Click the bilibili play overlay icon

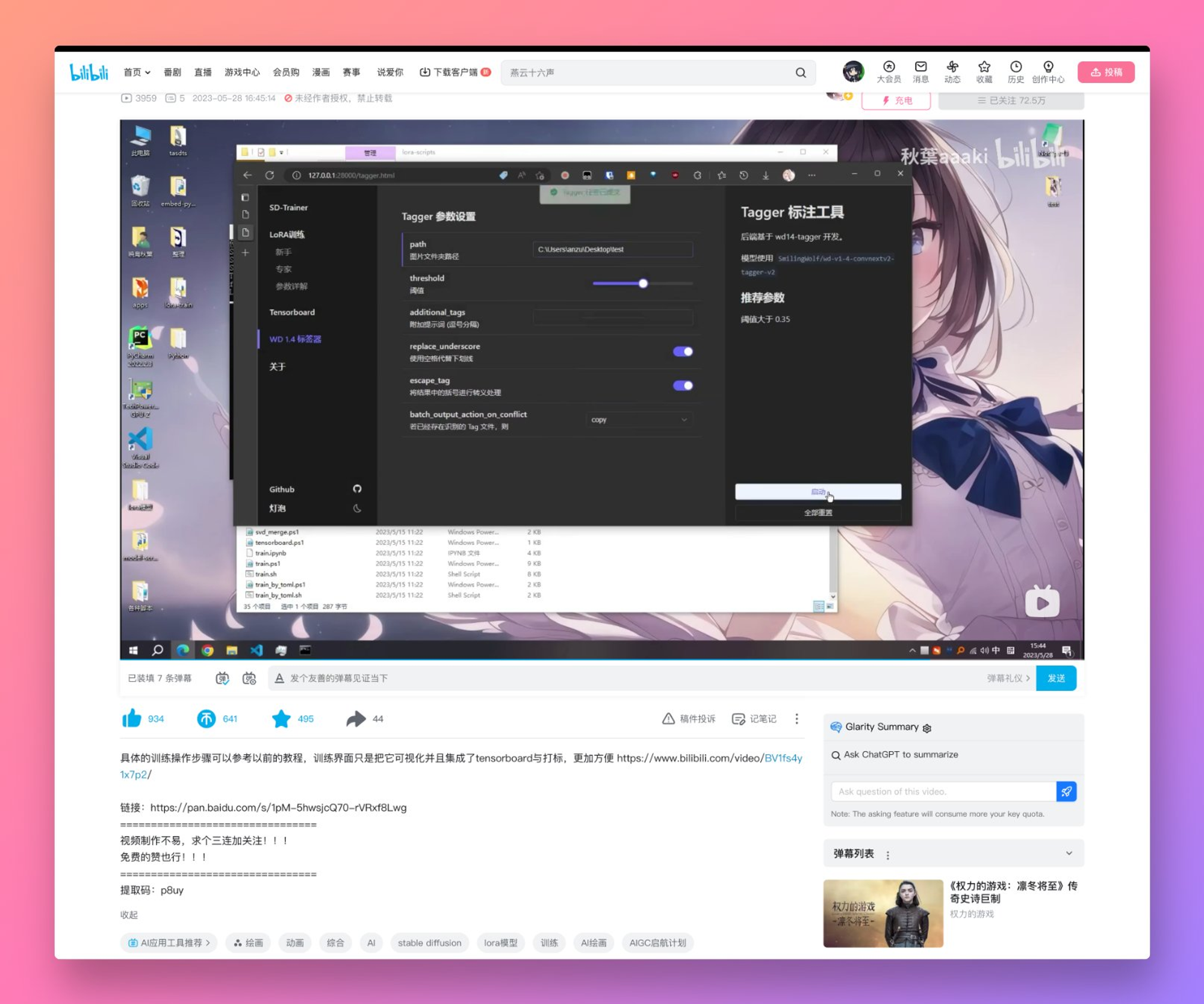(1042, 602)
